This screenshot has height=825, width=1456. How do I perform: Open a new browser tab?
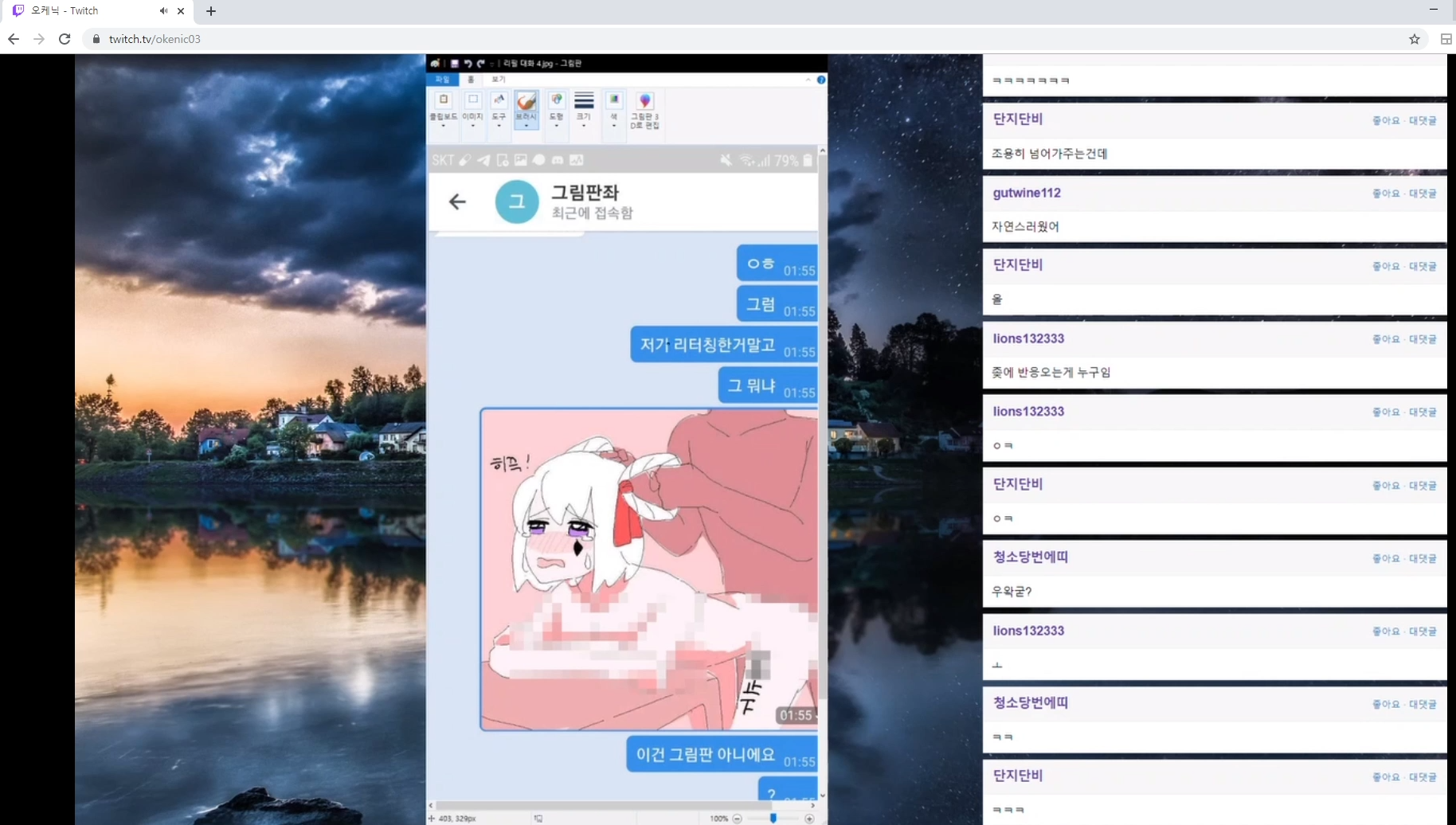coord(211,11)
